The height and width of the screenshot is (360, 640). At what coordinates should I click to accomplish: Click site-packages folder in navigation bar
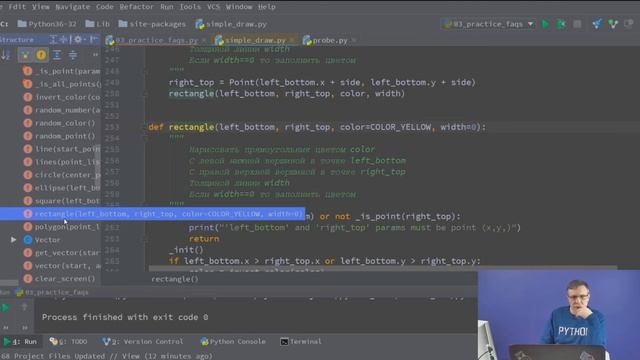[x=152, y=24]
